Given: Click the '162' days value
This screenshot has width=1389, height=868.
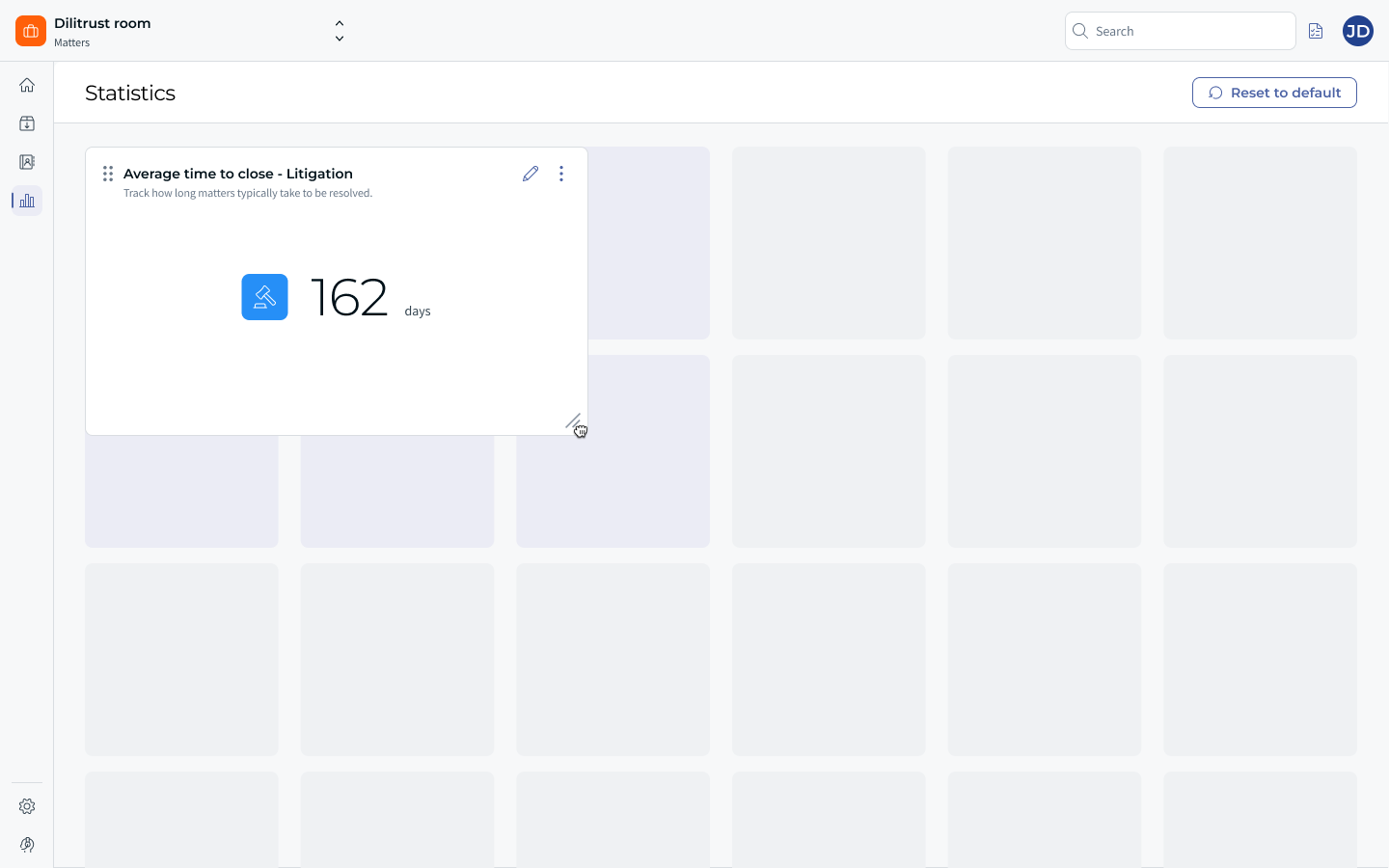Looking at the screenshot, I should 349,297.
